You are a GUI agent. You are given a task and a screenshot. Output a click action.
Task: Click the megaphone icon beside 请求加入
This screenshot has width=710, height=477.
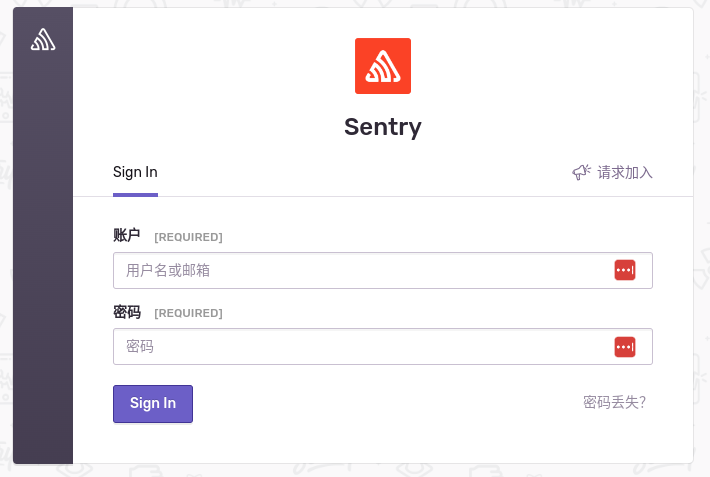pyautogui.click(x=581, y=172)
